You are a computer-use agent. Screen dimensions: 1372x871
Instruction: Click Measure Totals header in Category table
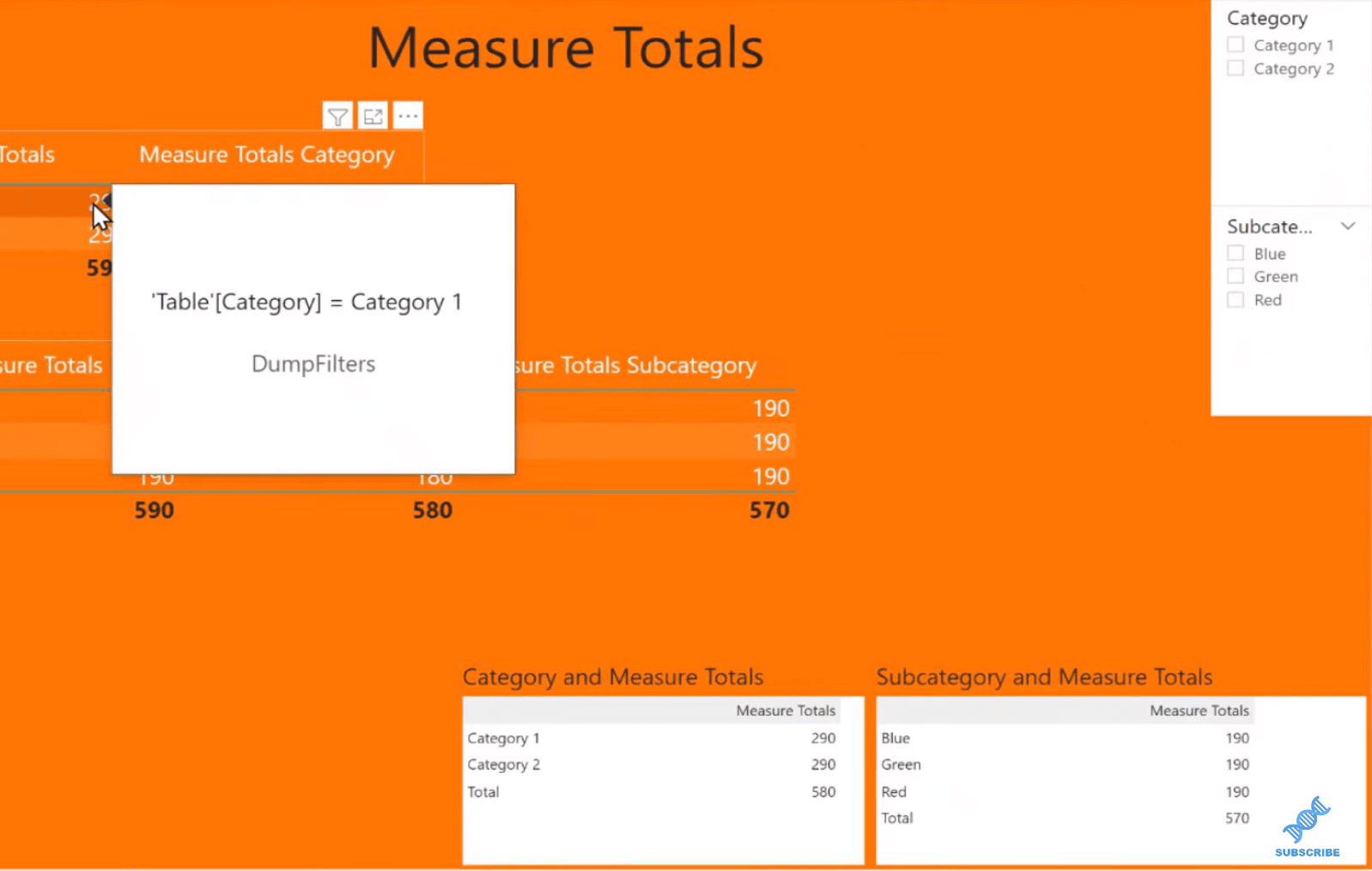[786, 711]
